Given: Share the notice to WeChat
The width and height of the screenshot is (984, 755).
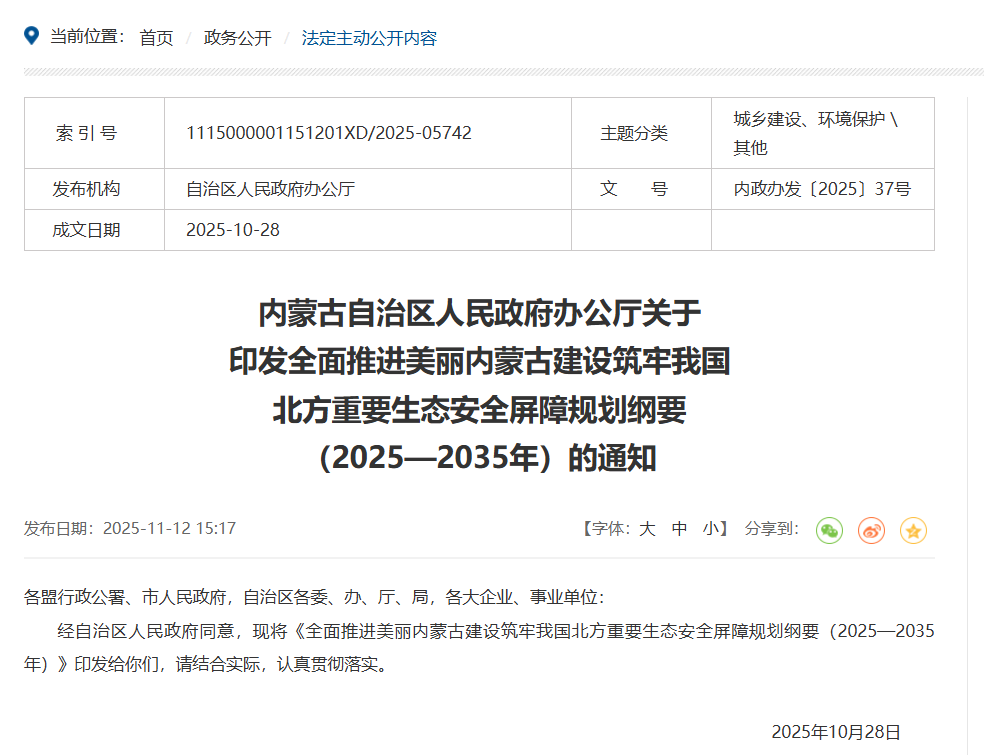Looking at the screenshot, I should click(x=829, y=530).
